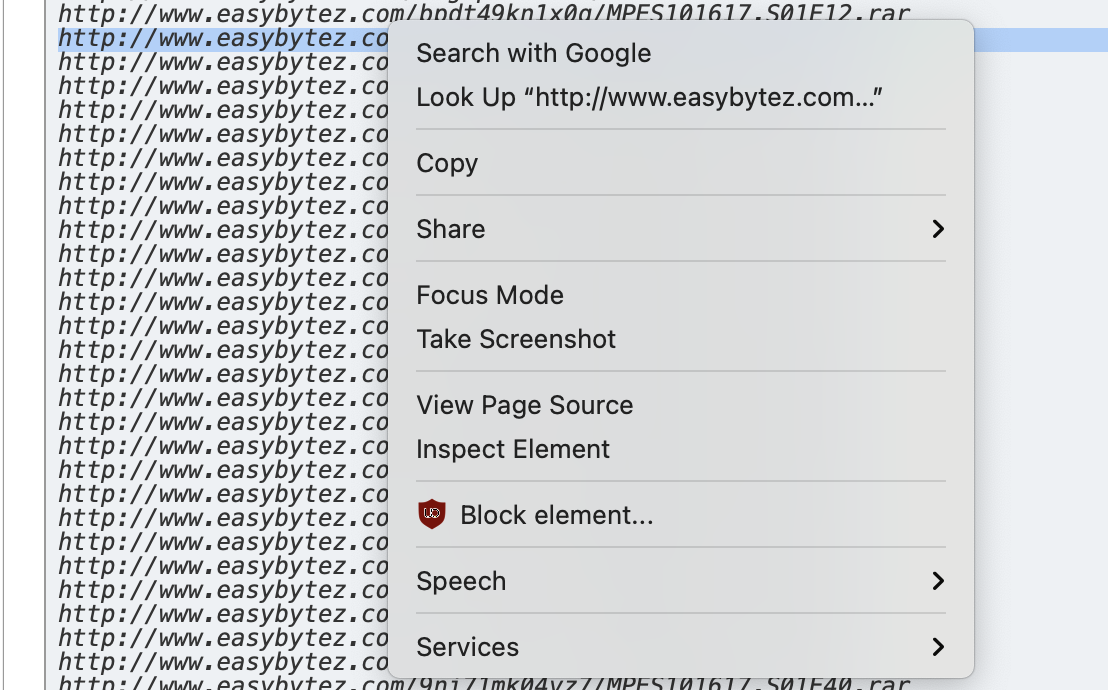This screenshot has width=1108, height=690.
Task: Click the left page margin border
Action: [45, 345]
